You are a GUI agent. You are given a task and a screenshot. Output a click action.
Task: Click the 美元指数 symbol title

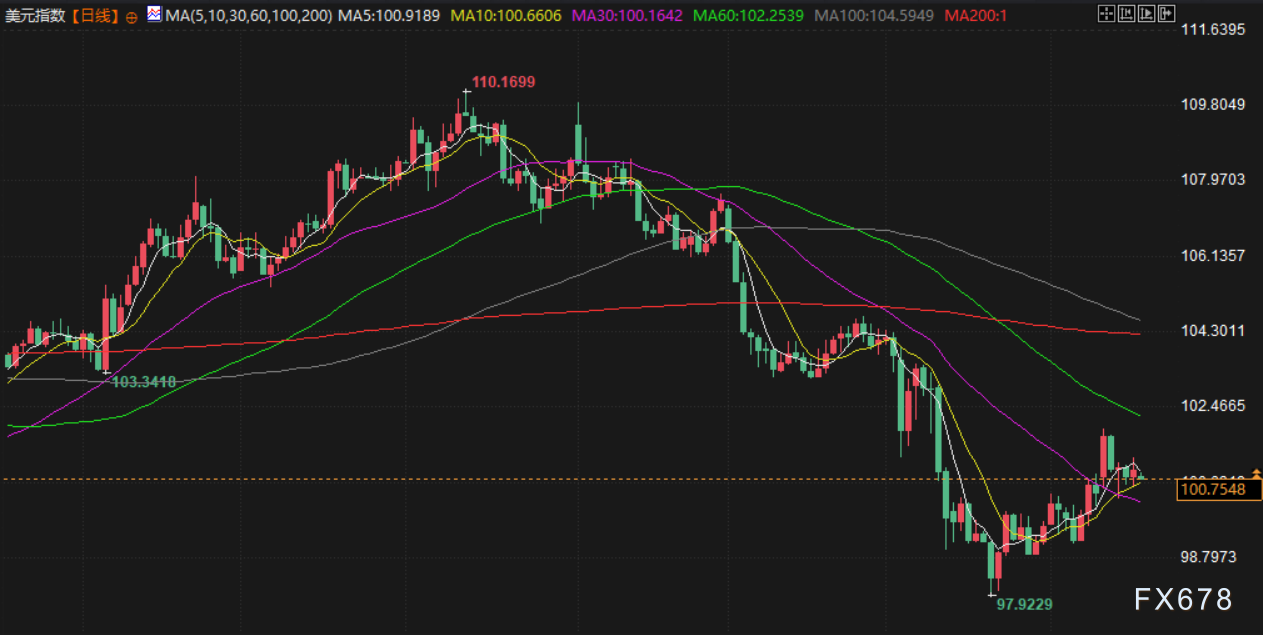coord(34,16)
